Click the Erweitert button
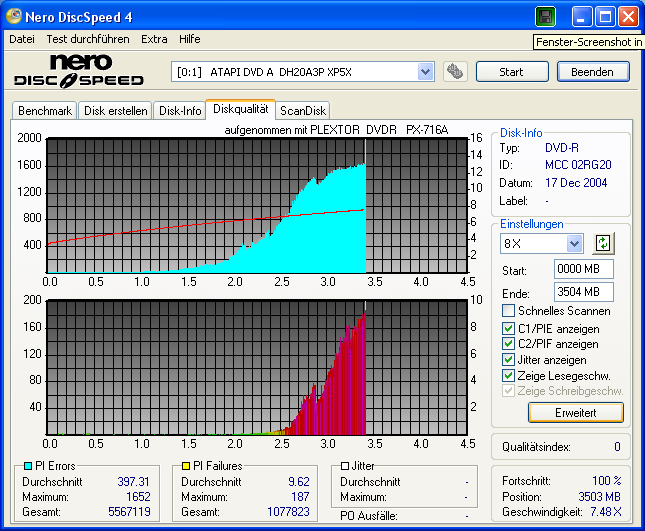Screen dimensions: 645x531 point(575,412)
